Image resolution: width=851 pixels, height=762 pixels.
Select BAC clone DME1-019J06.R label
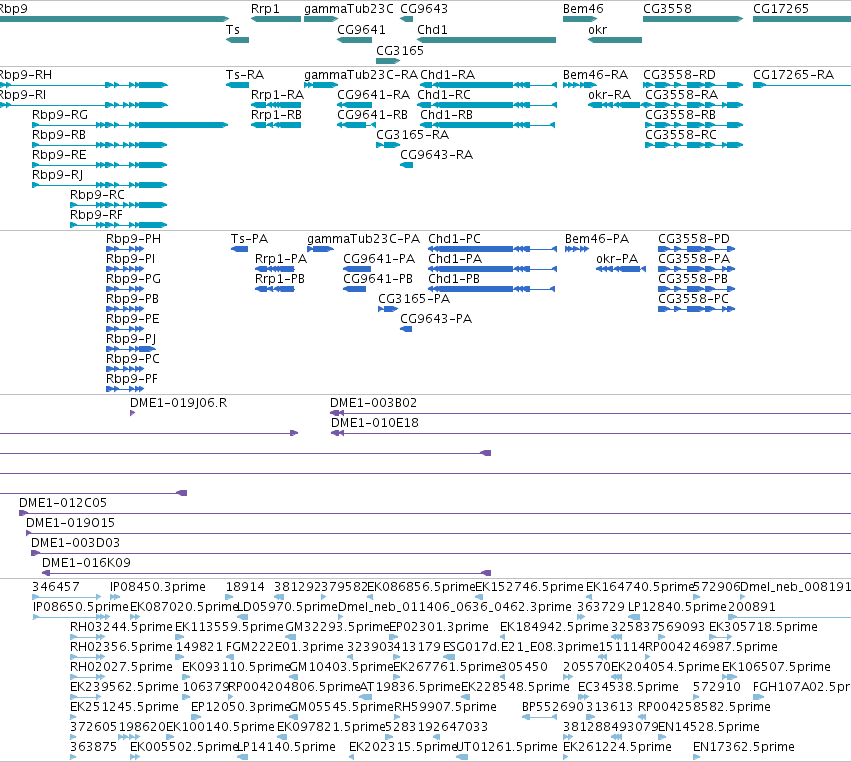click(x=179, y=403)
